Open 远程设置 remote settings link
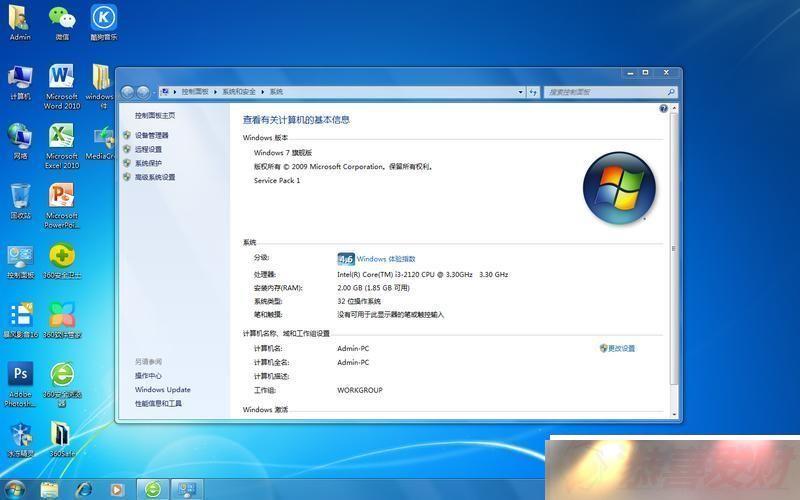This screenshot has height=500, width=800. pos(148,149)
